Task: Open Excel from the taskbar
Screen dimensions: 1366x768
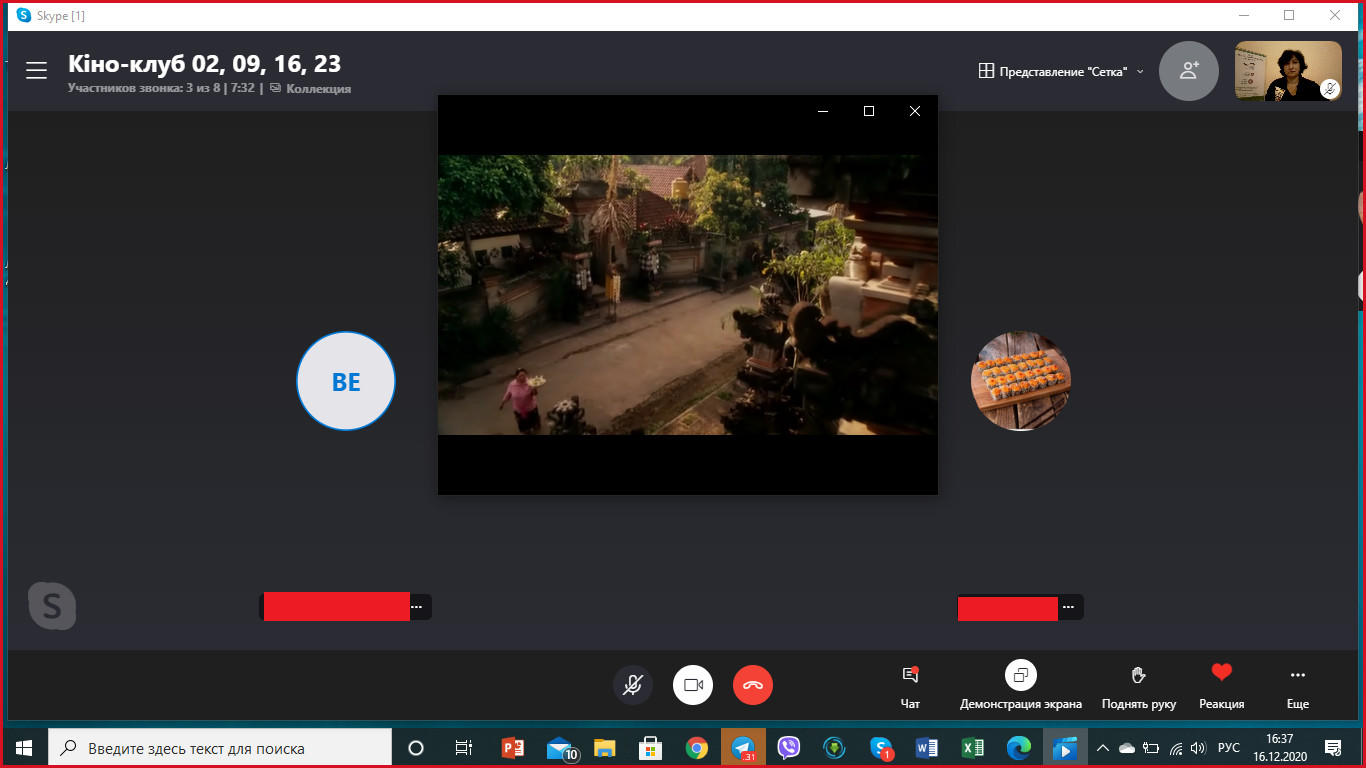Action: tap(972, 748)
